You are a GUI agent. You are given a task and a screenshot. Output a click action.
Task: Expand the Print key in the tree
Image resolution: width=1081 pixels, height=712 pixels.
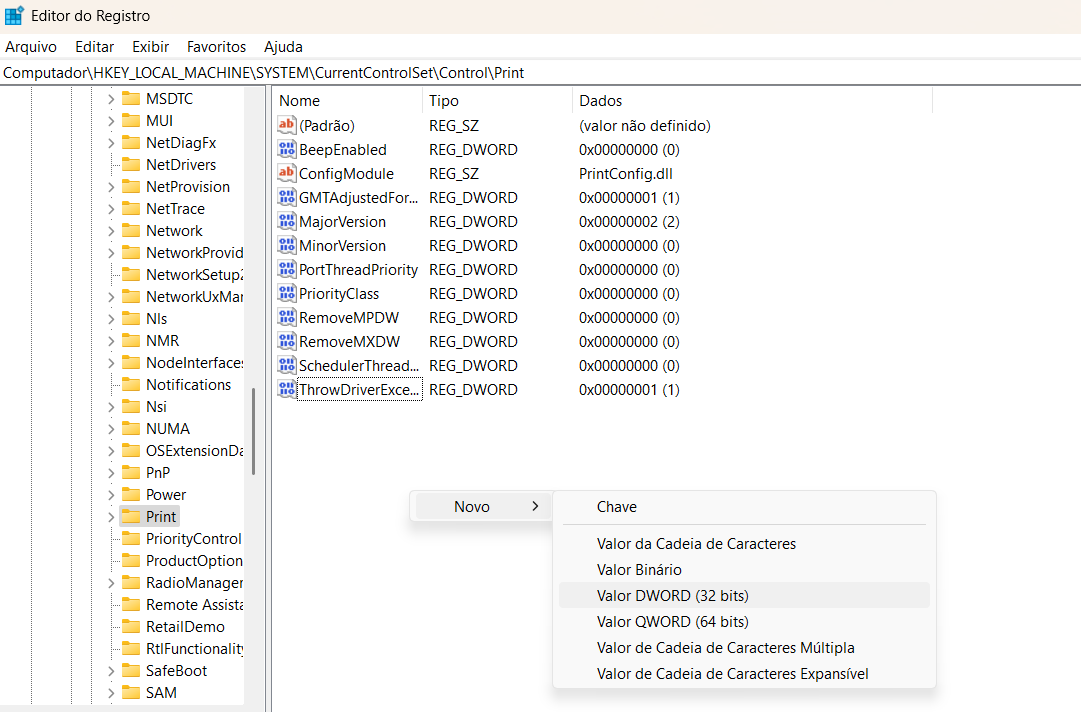coord(111,517)
